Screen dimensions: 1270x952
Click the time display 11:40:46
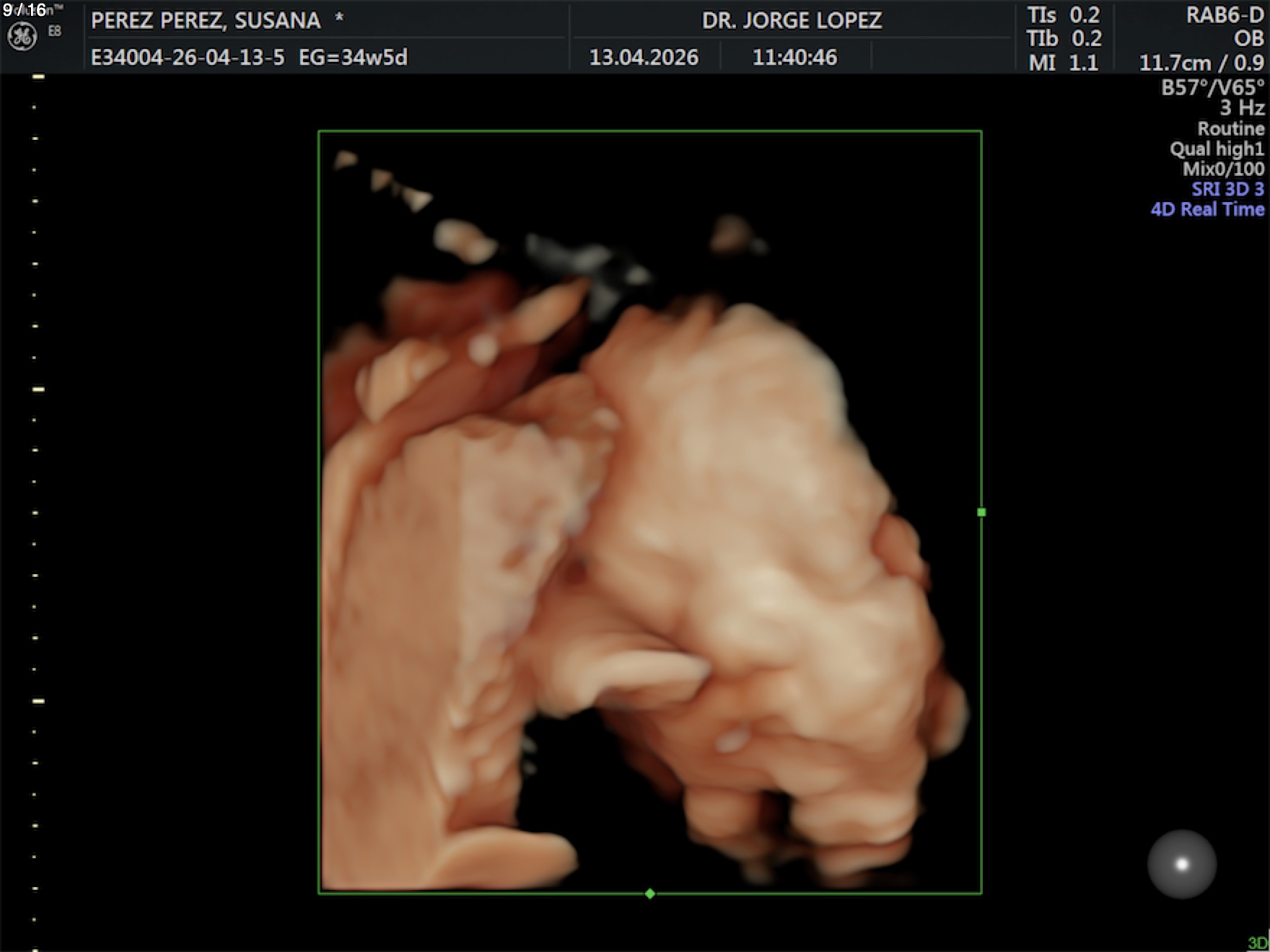click(794, 58)
